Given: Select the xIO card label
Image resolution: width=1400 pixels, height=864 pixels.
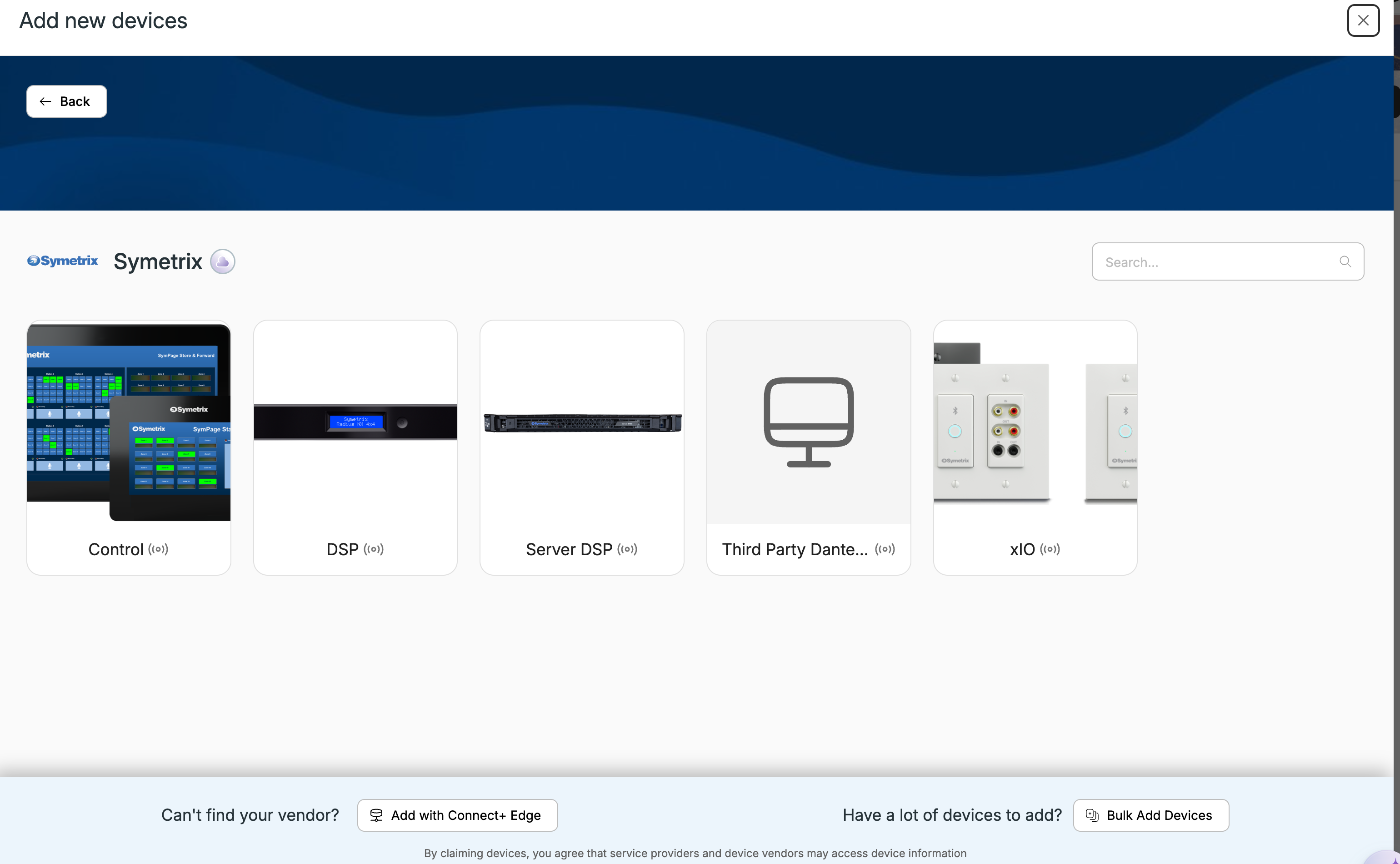Looking at the screenshot, I should pyautogui.click(x=1022, y=549).
